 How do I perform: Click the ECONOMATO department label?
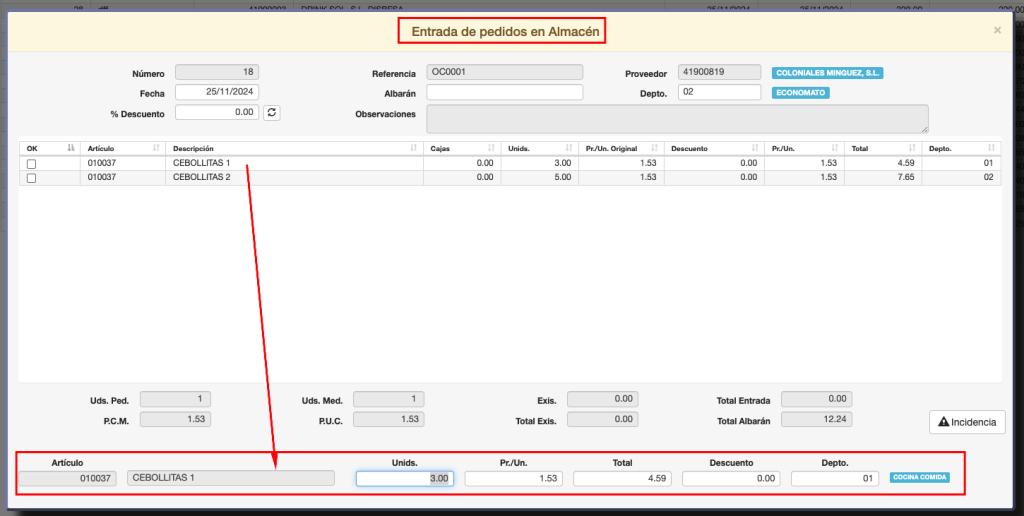point(801,93)
